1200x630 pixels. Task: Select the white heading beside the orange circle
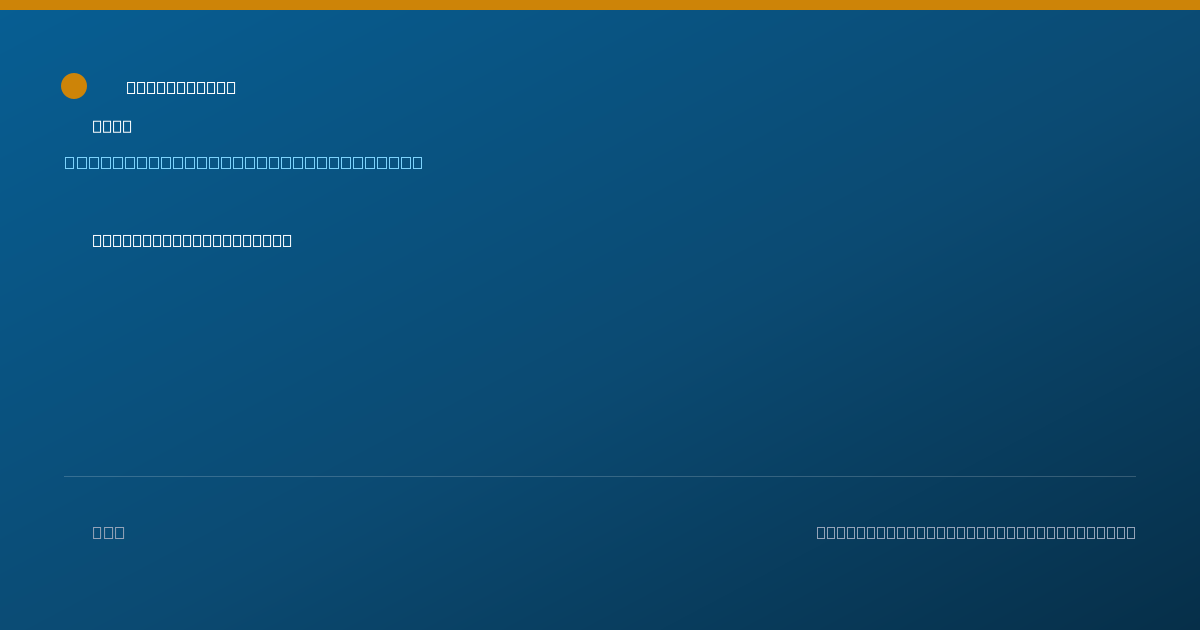pyautogui.click(x=181, y=87)
